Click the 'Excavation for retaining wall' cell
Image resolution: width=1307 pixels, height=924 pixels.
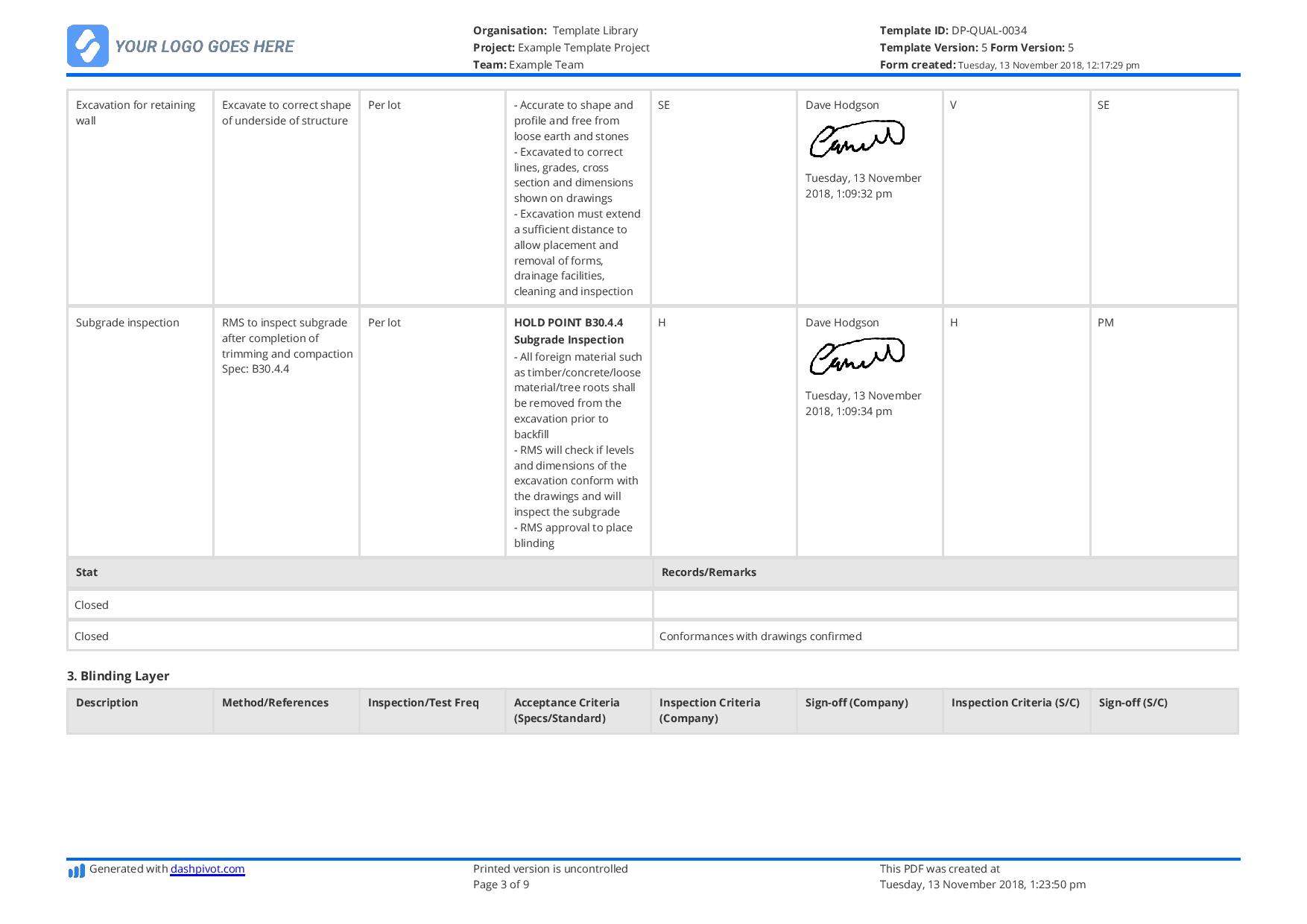click(x=140, y=197)
